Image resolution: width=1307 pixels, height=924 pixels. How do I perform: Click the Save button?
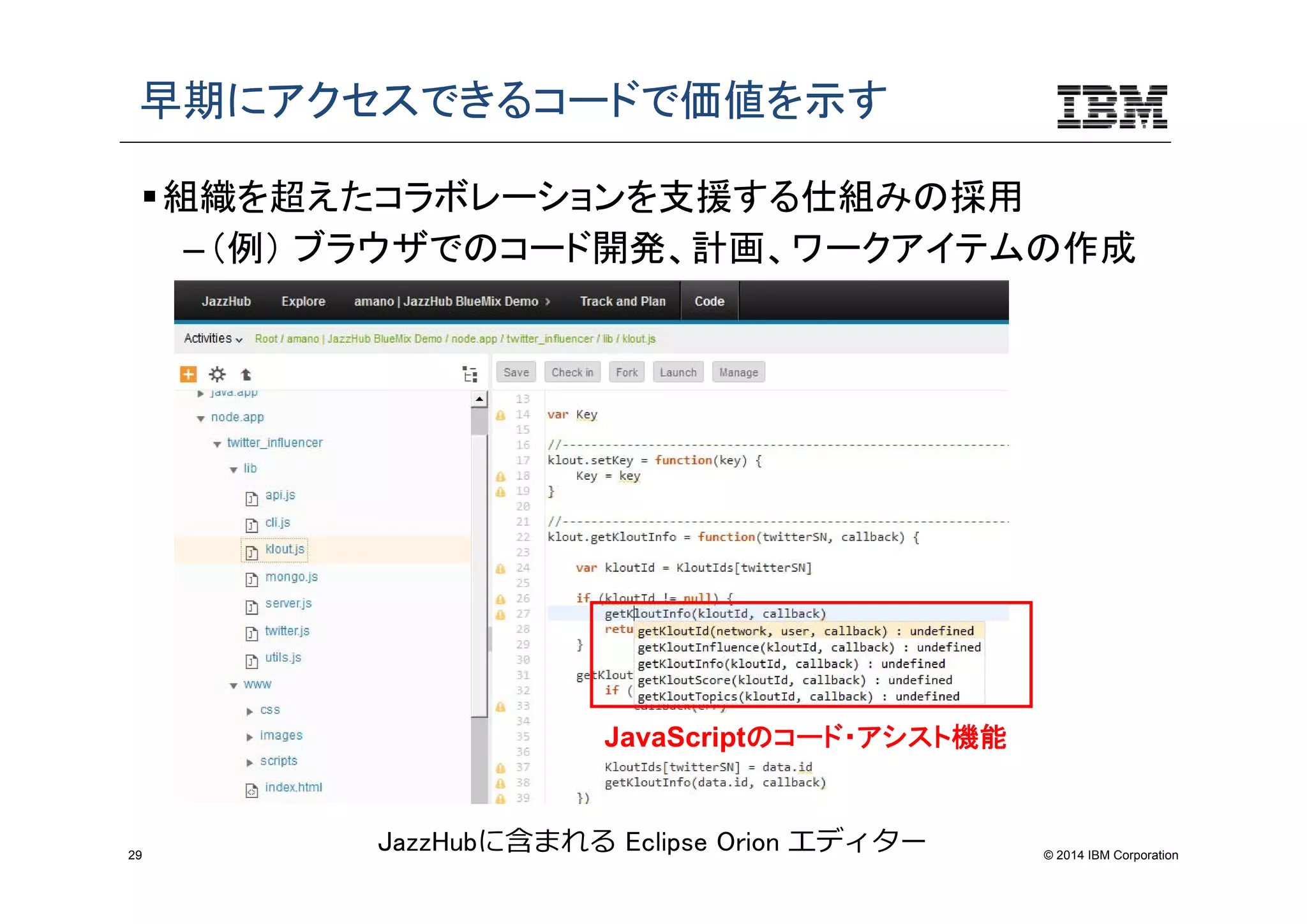(516, 372)
